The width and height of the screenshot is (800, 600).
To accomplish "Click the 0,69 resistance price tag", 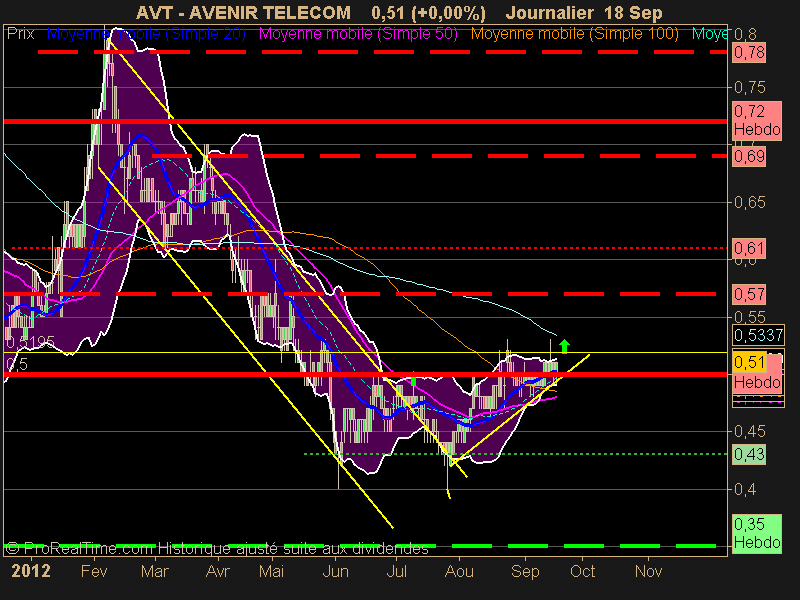I will (749, 156).
